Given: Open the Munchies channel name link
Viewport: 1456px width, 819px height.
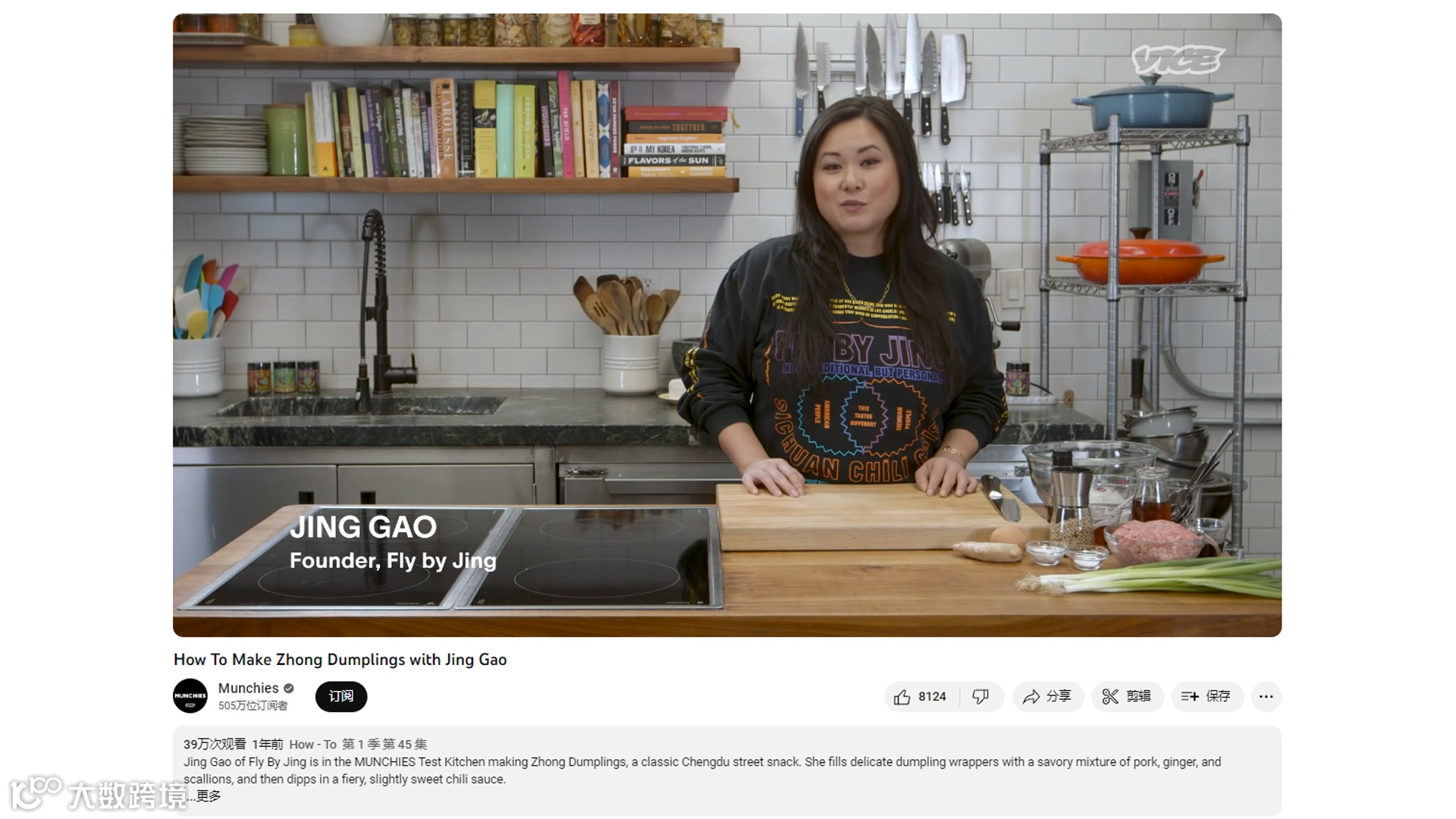Looking at the screenshot, I should click(248, 689).
